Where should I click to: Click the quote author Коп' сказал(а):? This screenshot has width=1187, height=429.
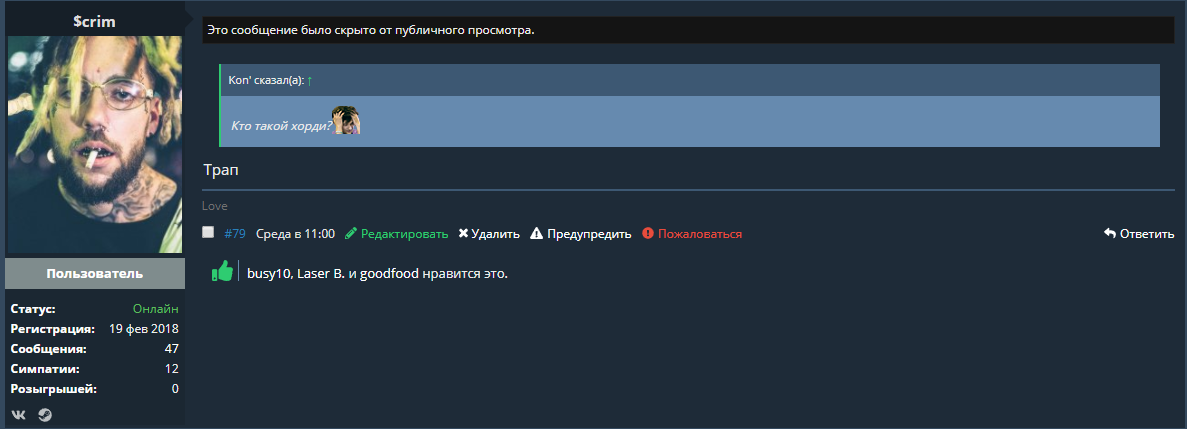point(266,80)
